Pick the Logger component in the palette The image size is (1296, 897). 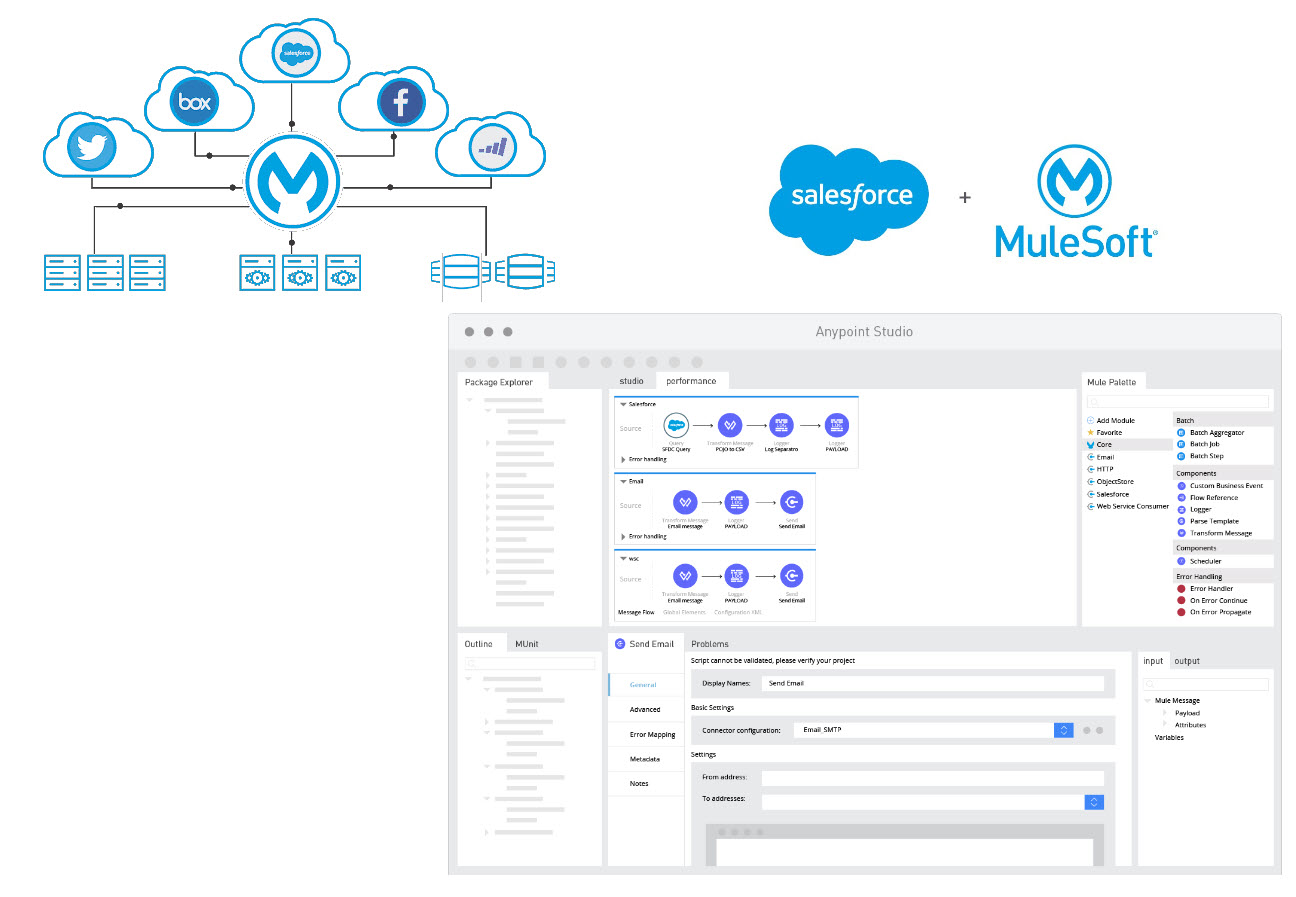tap(1195, 510)
